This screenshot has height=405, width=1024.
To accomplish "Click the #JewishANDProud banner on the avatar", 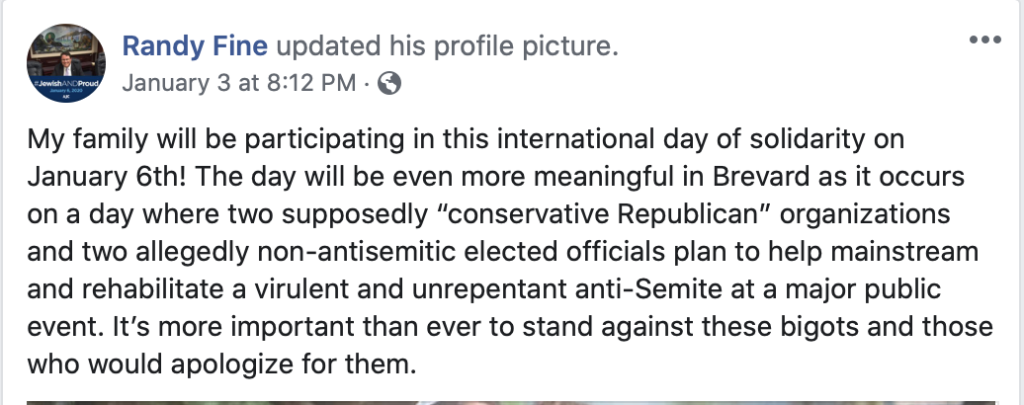I will tap(67, 78).
